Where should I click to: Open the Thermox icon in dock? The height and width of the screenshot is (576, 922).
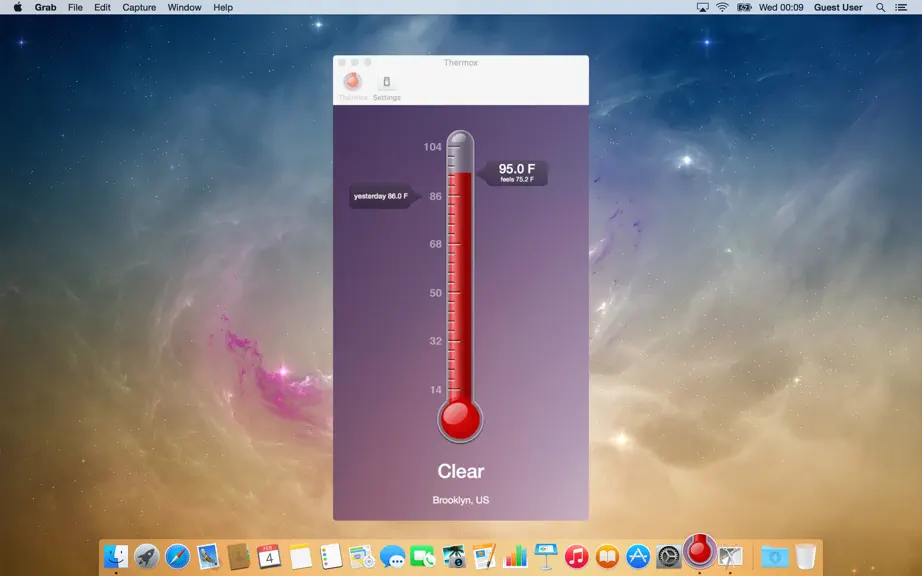coord(699,551)
